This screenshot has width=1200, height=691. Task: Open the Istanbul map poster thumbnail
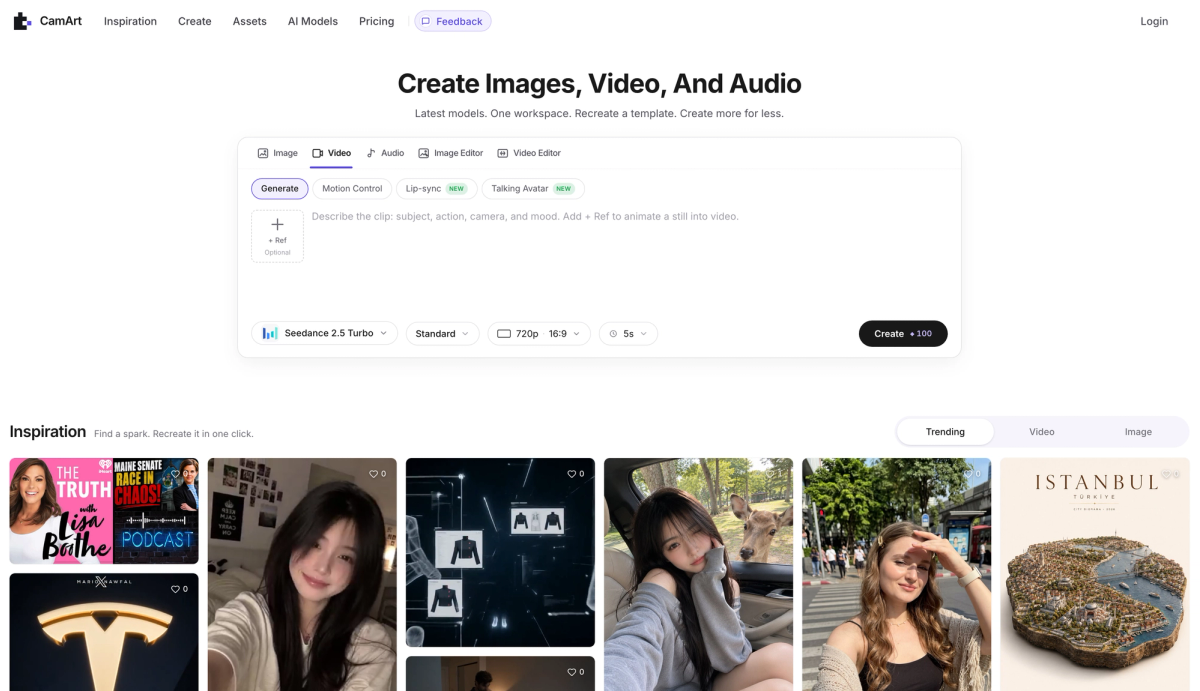(1095, 574)
